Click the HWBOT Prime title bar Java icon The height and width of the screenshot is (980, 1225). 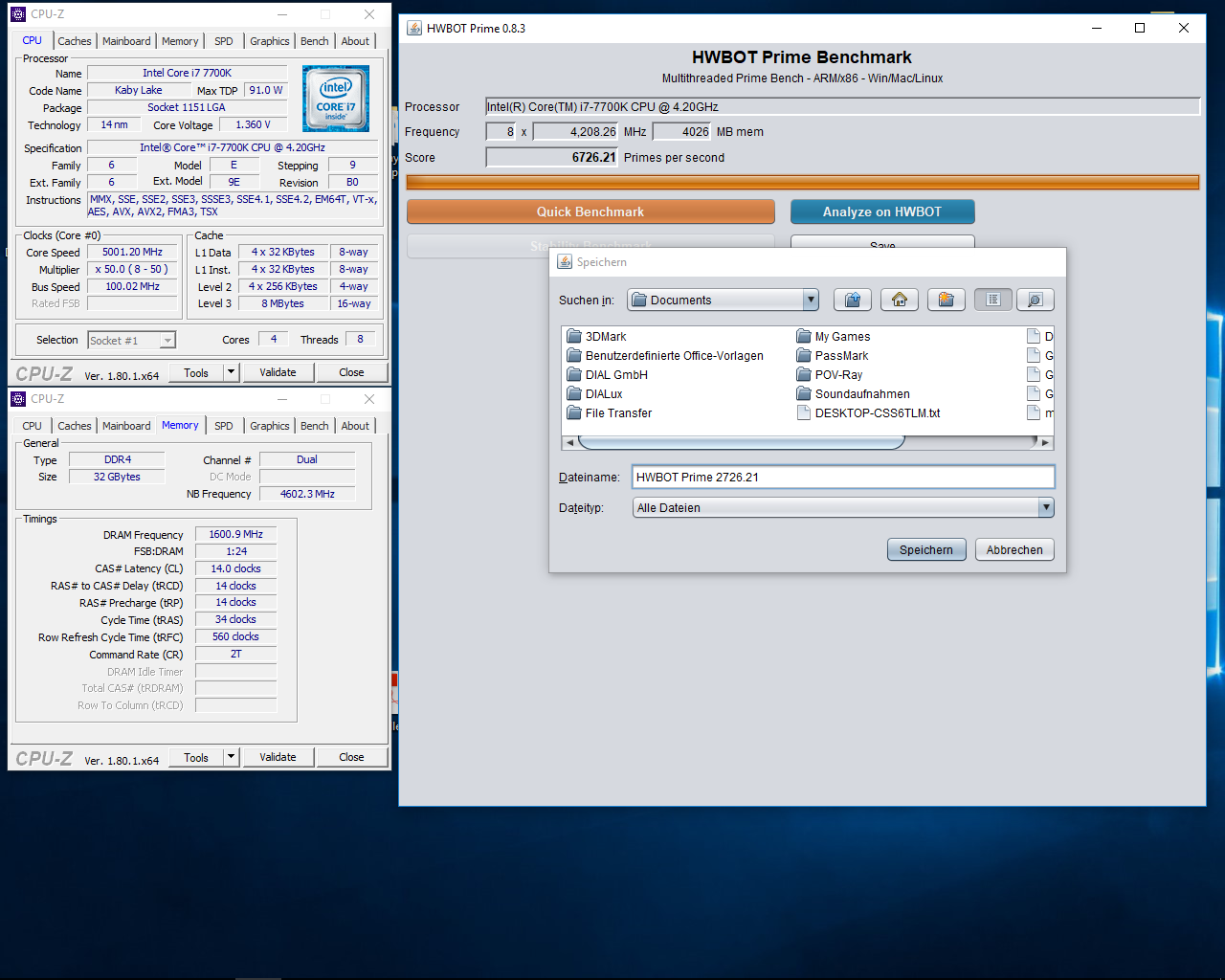coord(414,28)
